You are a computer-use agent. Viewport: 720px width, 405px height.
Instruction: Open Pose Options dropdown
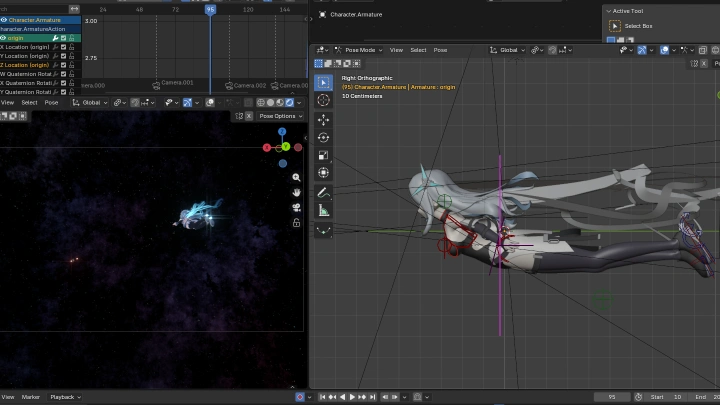point(281,116)
